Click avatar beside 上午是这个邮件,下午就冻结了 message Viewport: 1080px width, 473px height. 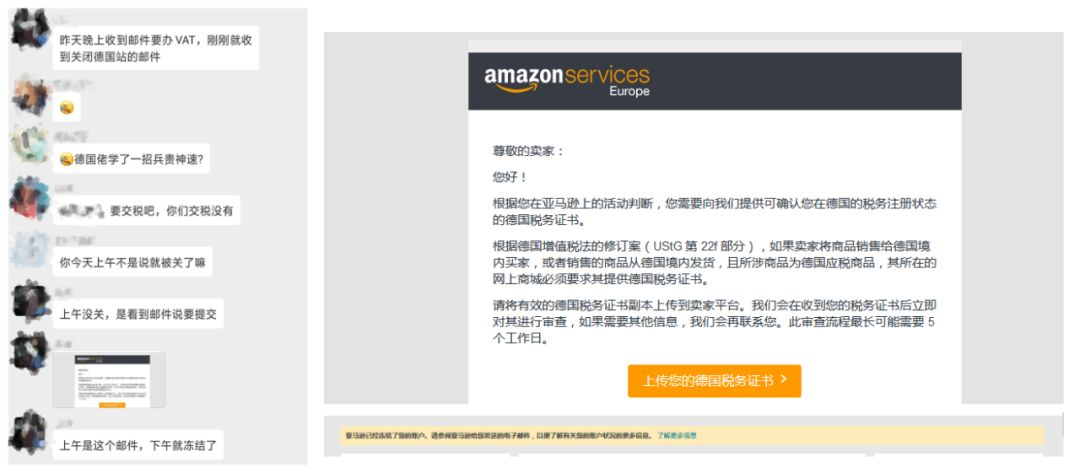(x=31, y=430)
